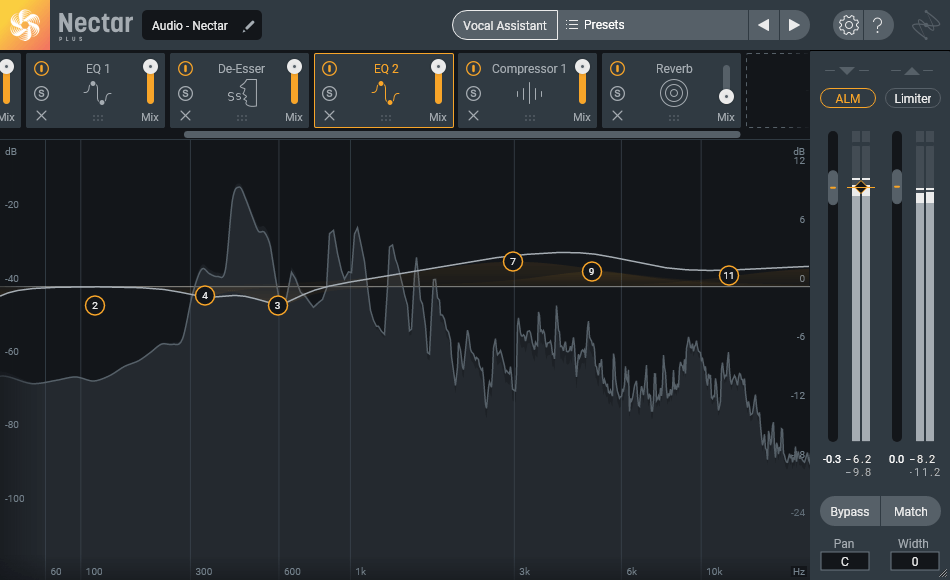
Task: Click the output gain slider handle
Action: pos(897,187)
